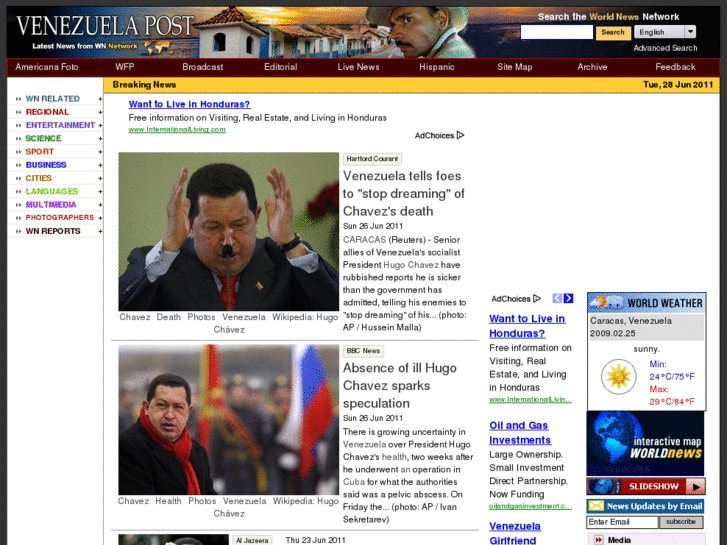Viewport: 727px width, 545px height.
Task: Click the Hugo Chavez link in the first article
Action: pos(411,265)
